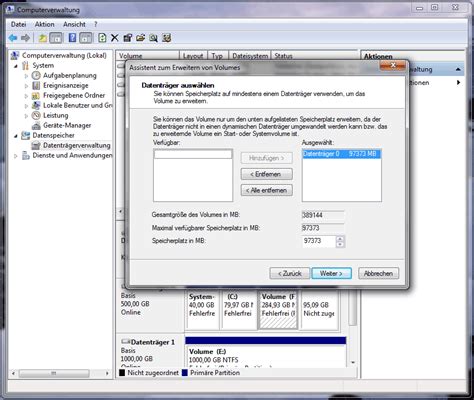Click the Zurück button

[x=289, y=273]
